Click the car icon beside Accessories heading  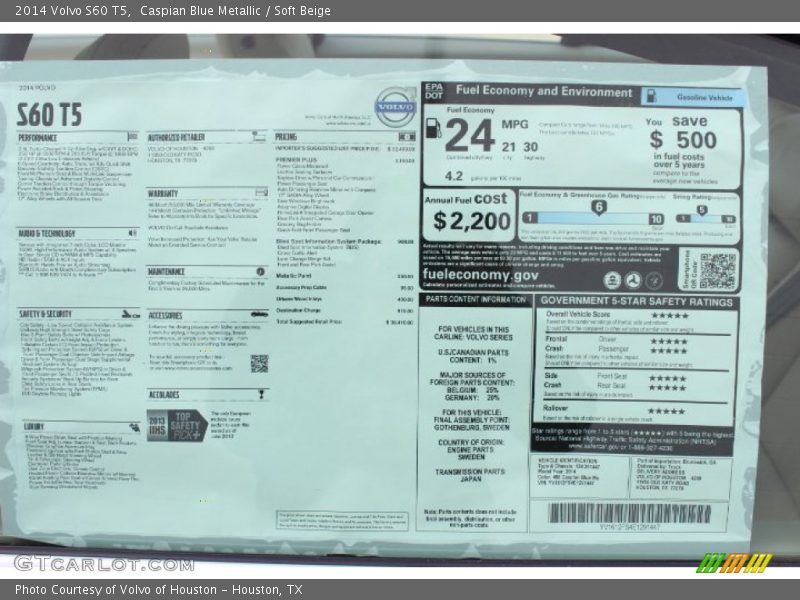pyautogui.click(x=259, y=314)
